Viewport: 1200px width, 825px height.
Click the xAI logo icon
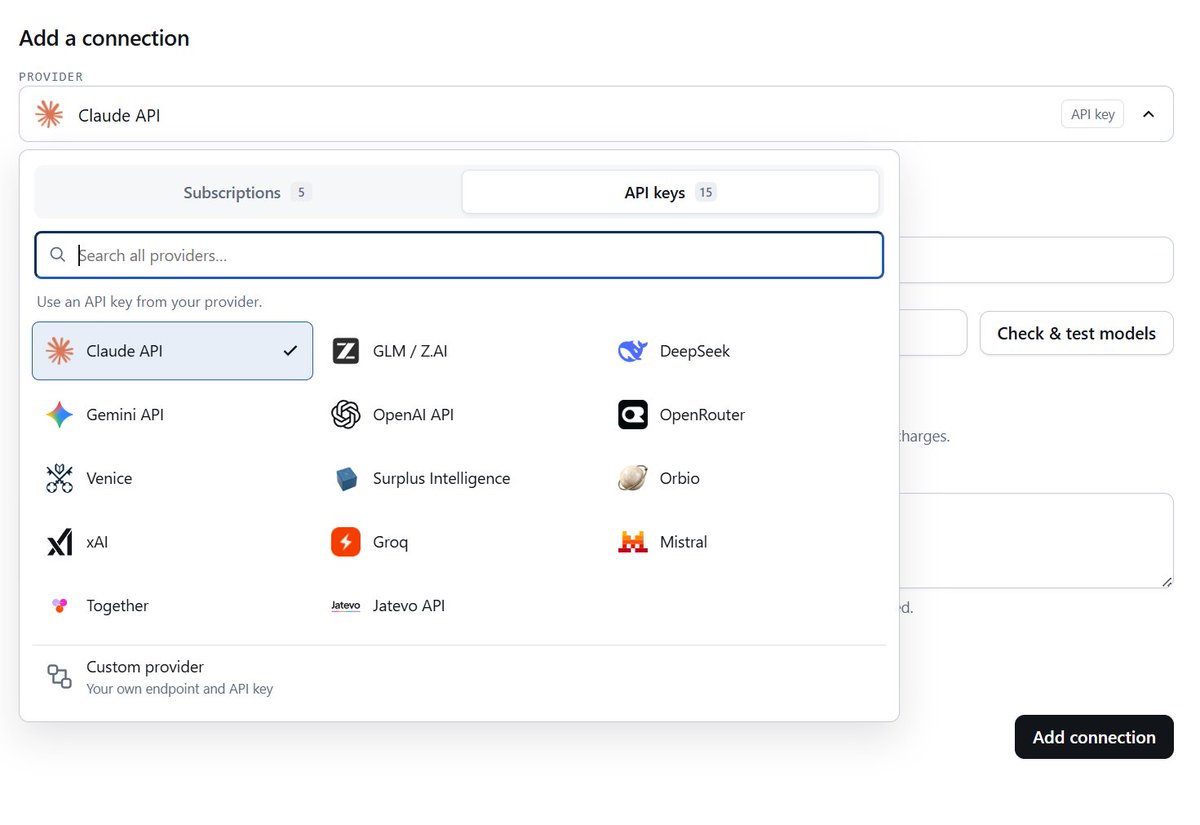click(x=60, y=542)
